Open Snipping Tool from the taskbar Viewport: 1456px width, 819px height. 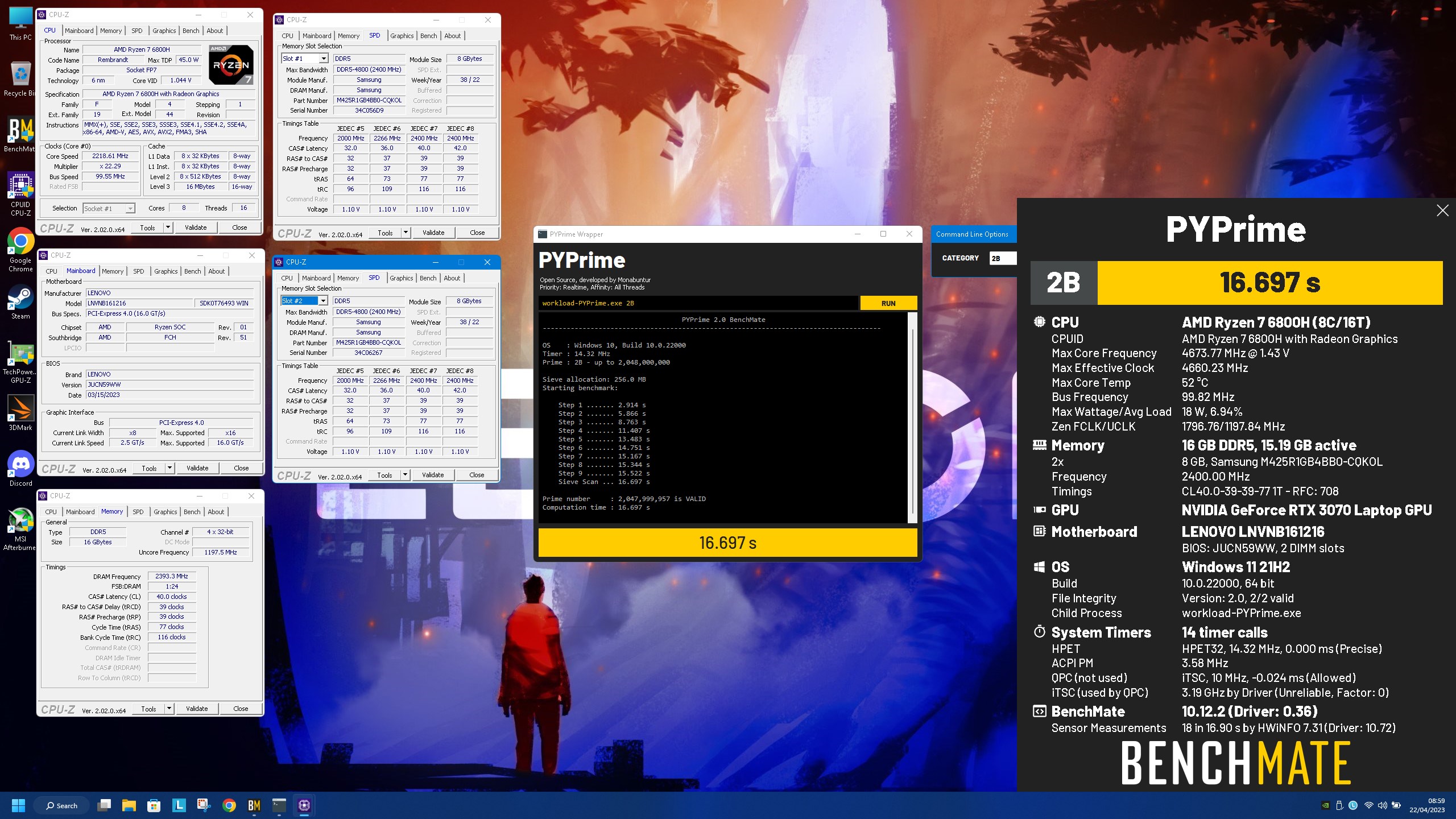pyautogui.click(x=204, y=805)
